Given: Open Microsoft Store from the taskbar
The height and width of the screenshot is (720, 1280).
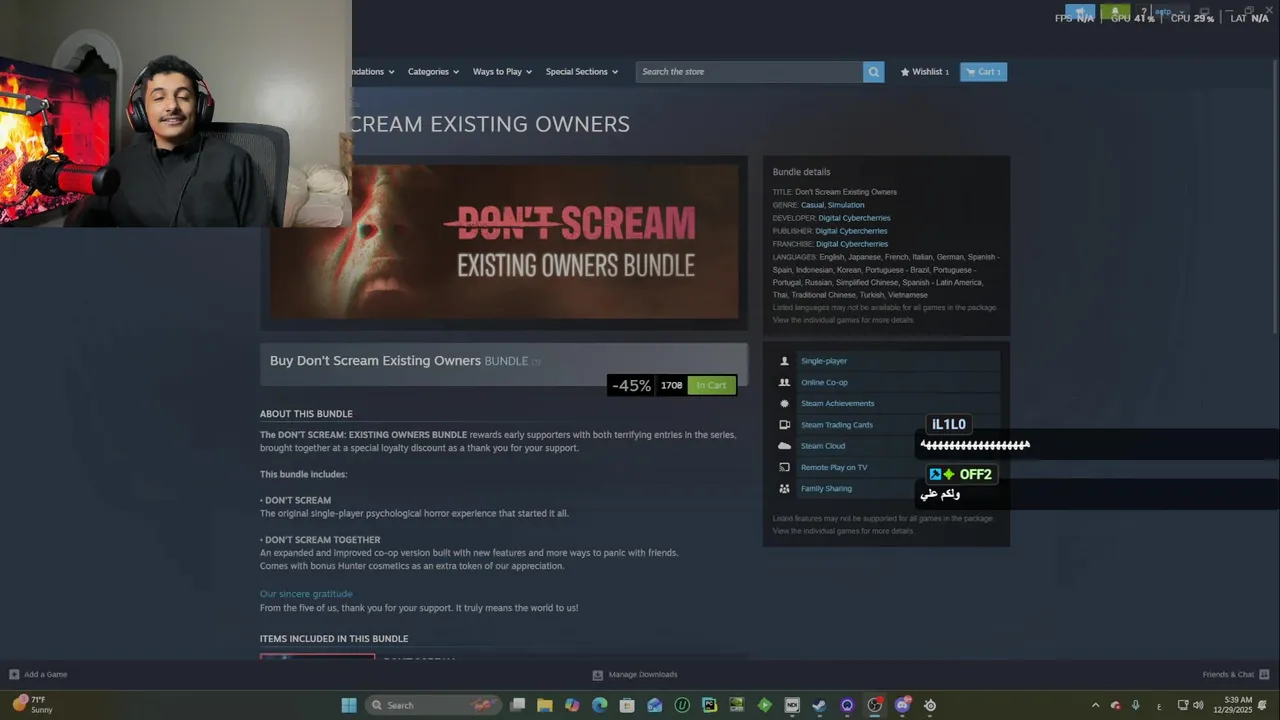Looking at the screenshot, I should tap(627, 705).
